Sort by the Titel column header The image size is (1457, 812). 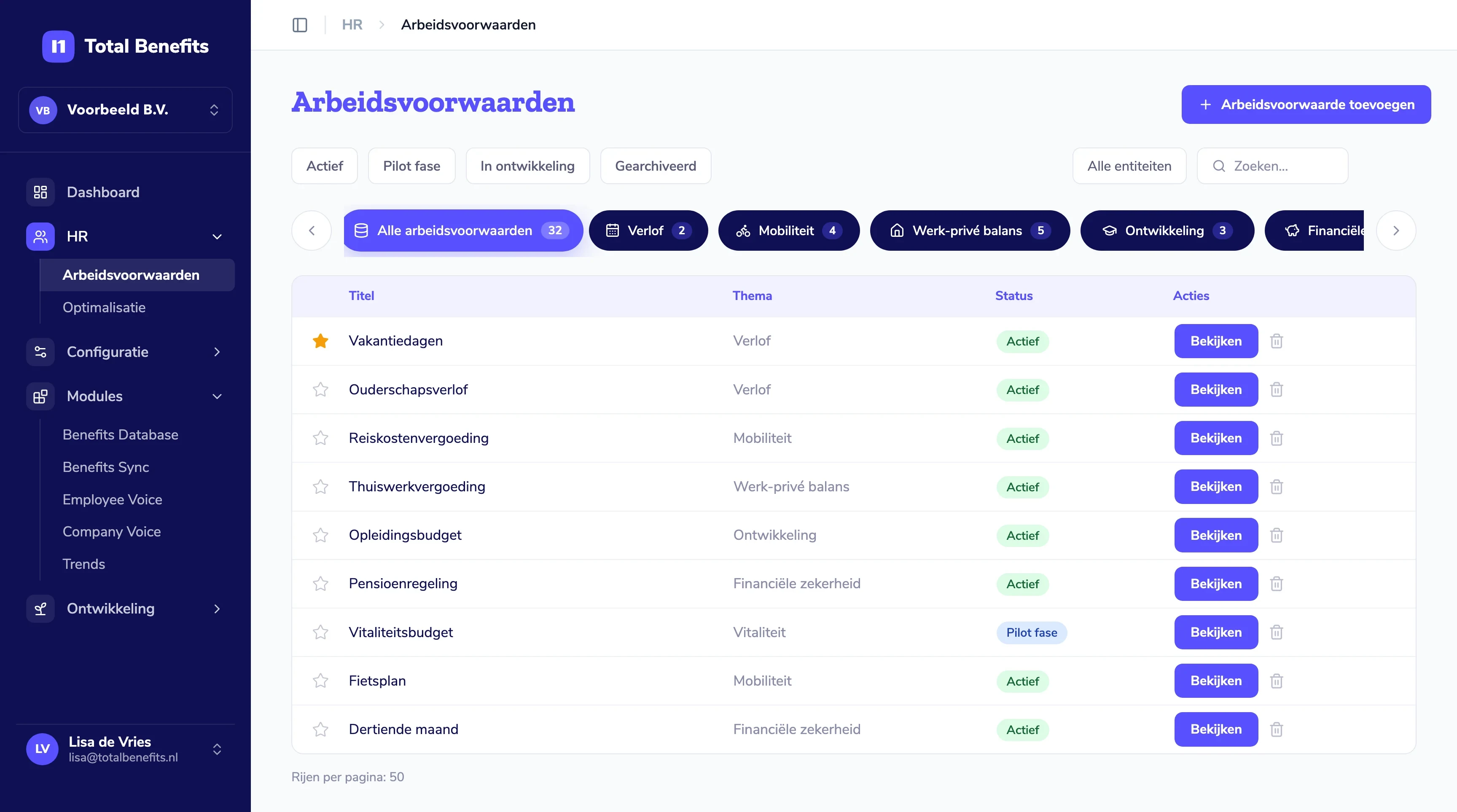coord(361,296)
